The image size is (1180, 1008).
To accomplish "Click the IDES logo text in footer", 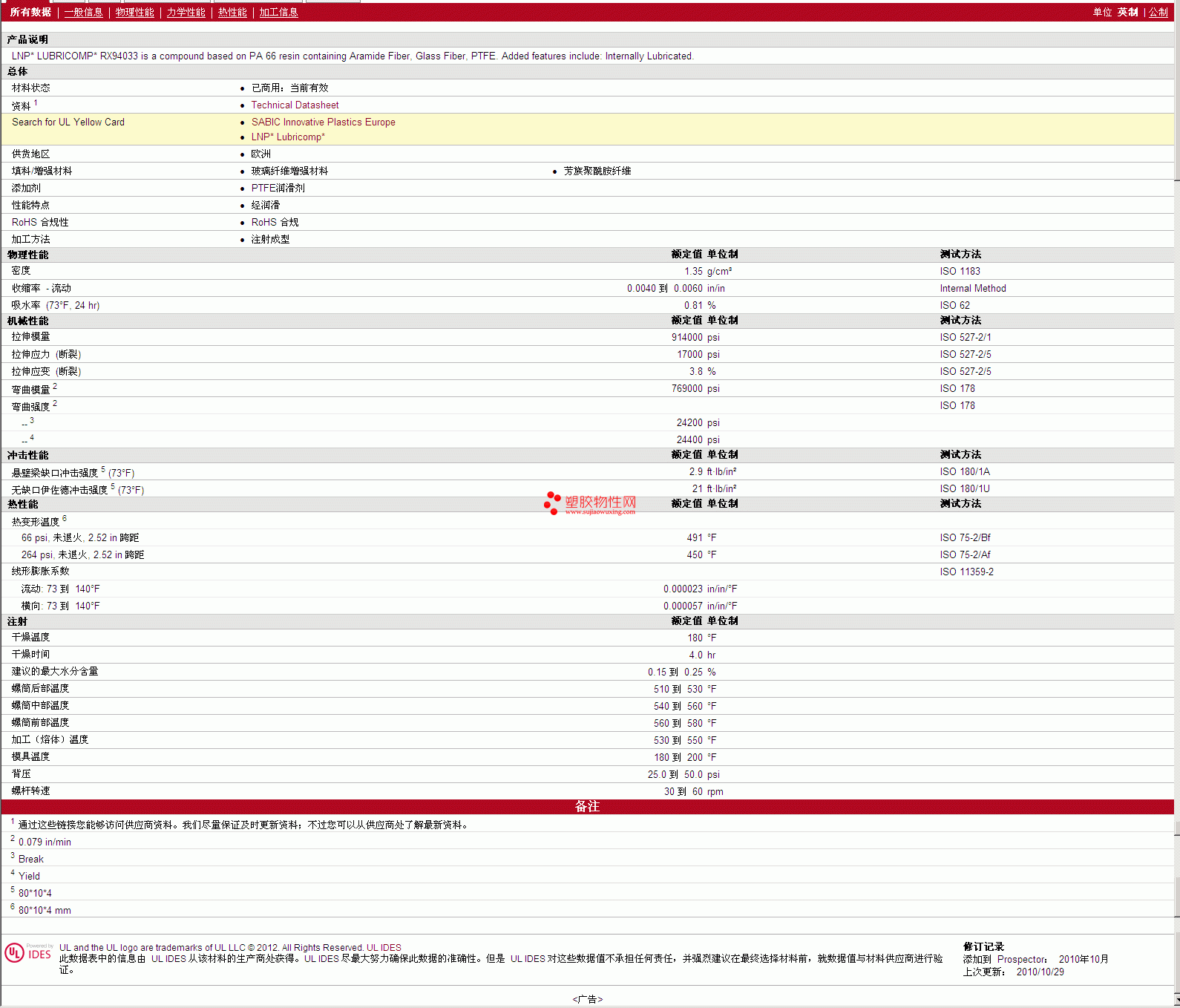I will [x=39, y=955].
